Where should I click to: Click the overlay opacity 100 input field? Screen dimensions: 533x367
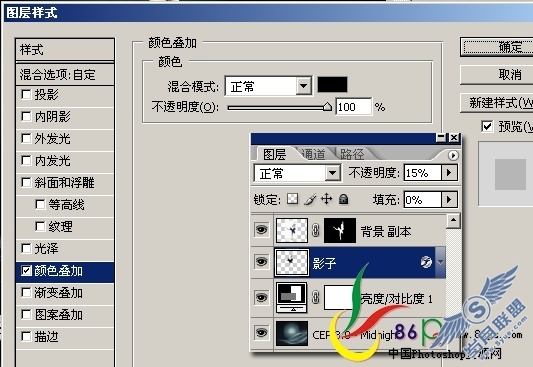354,107
